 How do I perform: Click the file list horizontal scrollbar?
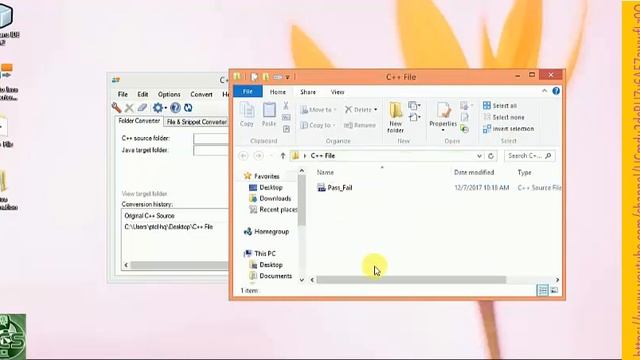[411, 280]
